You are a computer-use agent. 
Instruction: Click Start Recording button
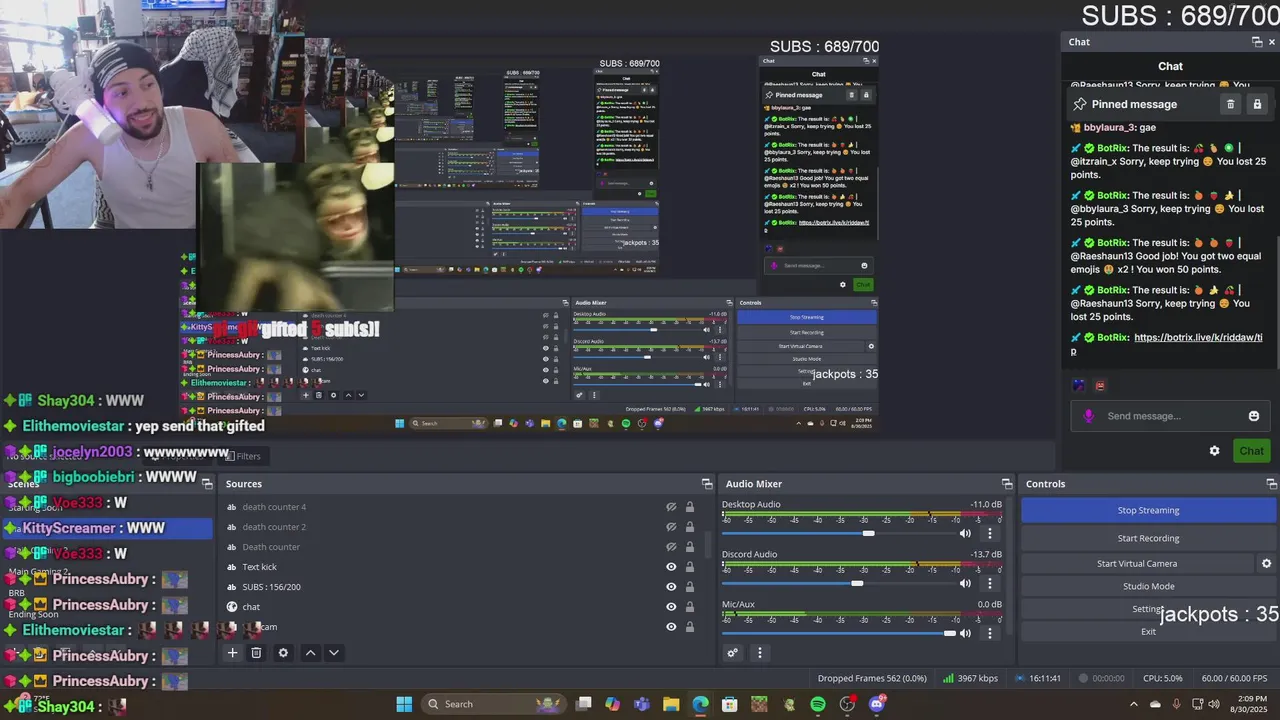1148,538
